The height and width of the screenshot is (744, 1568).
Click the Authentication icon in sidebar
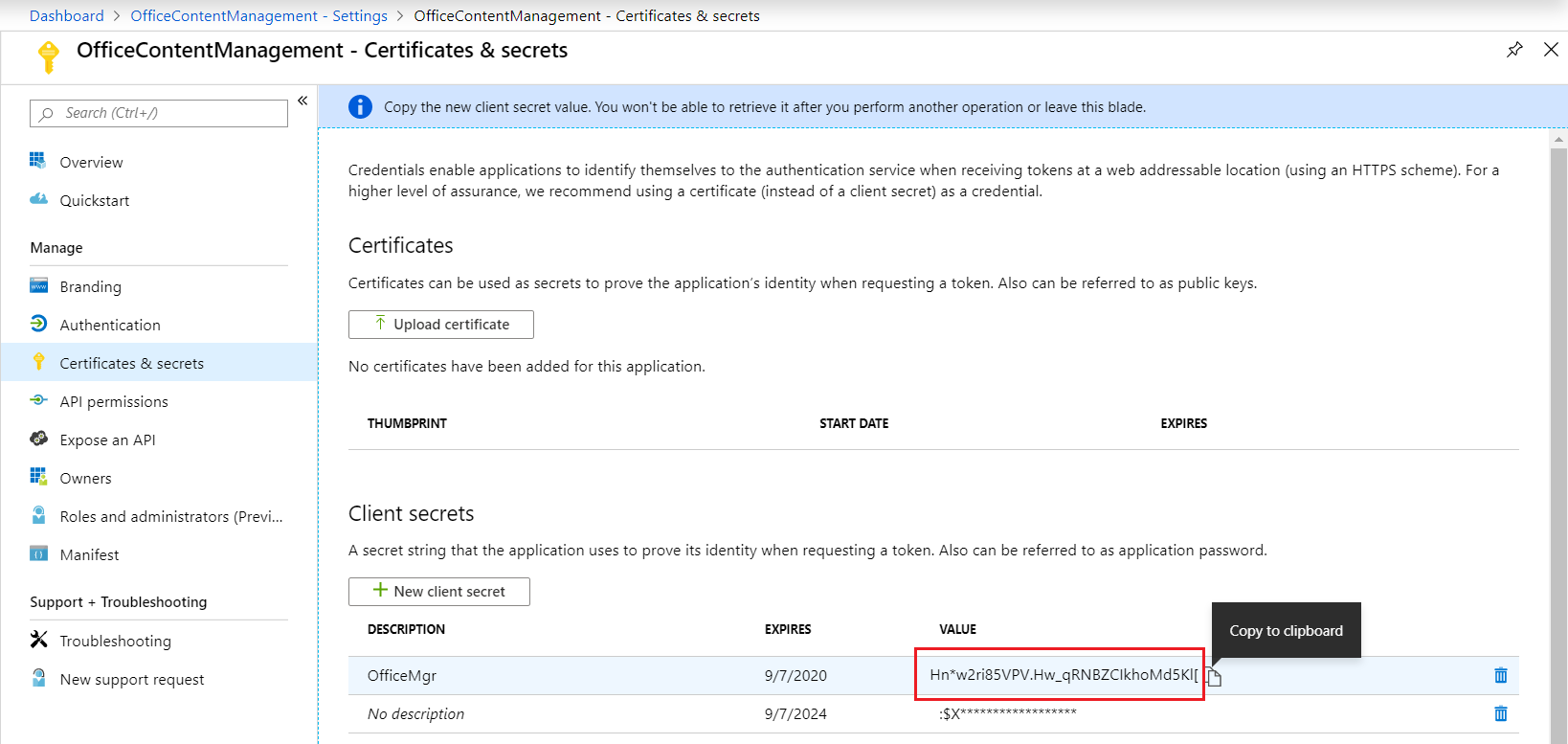pyautogui.click(x=39, y=324)
